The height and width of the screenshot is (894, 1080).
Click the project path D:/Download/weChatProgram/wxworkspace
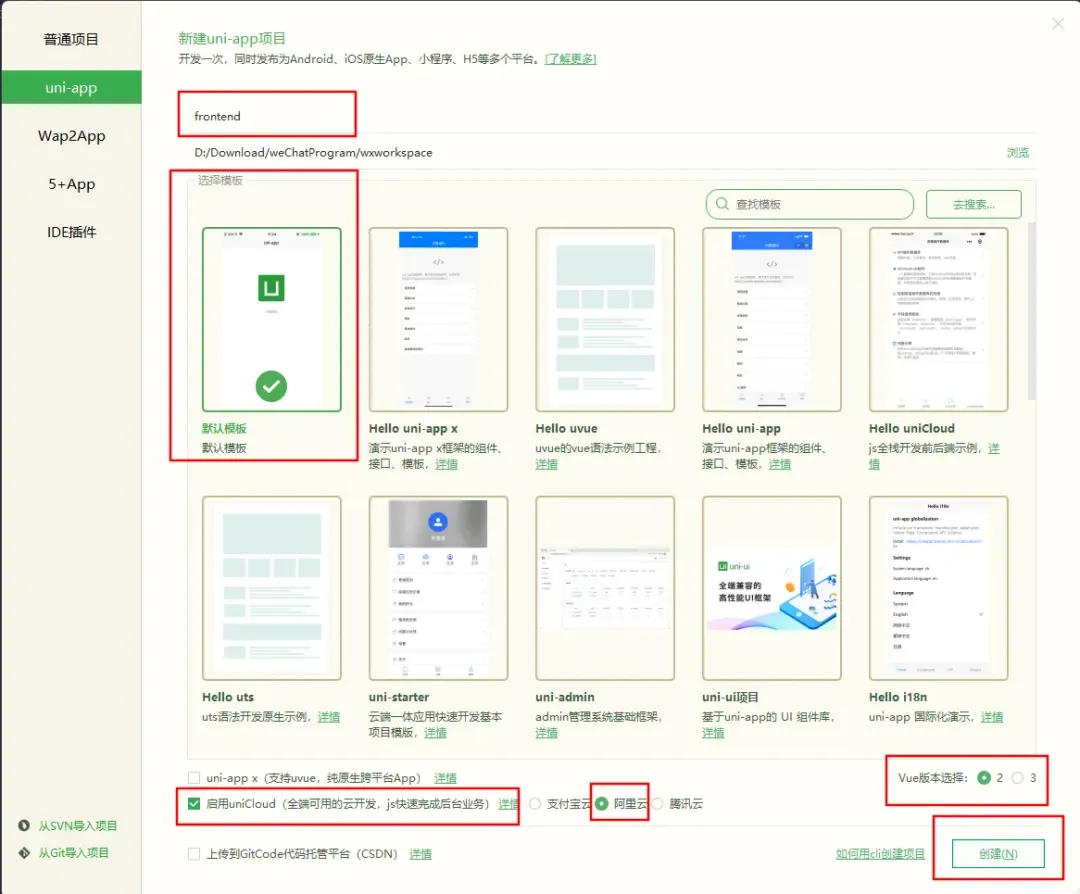point(313,152)
